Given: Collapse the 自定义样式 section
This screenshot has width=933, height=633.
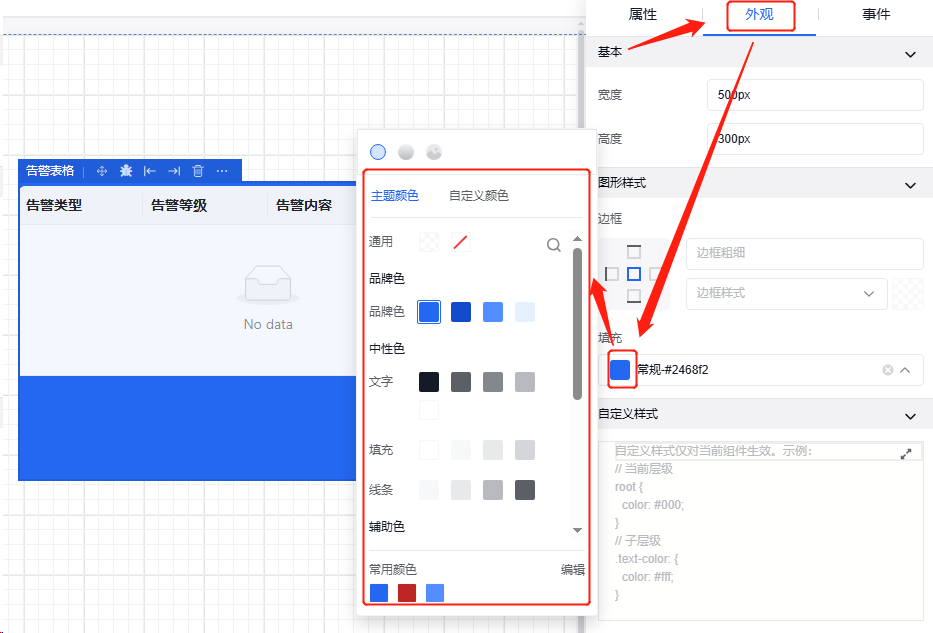Looking at the screenshot, I should pos(910,416).
